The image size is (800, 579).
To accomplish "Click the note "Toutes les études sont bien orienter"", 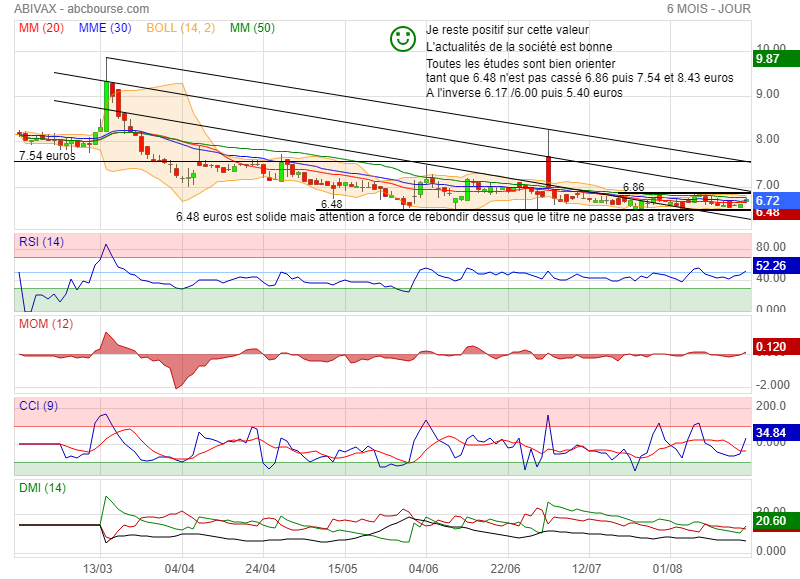I will pos(520,64).
